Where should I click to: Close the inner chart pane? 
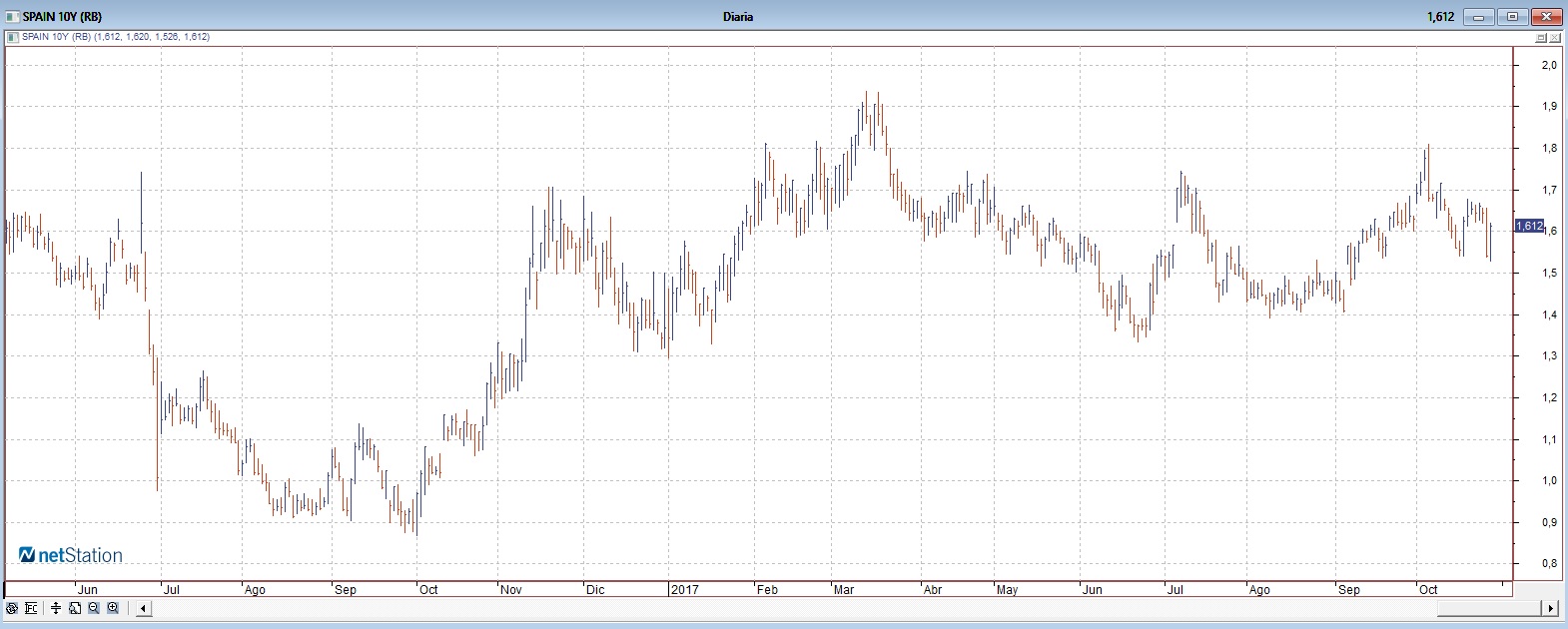[1554, 38]
